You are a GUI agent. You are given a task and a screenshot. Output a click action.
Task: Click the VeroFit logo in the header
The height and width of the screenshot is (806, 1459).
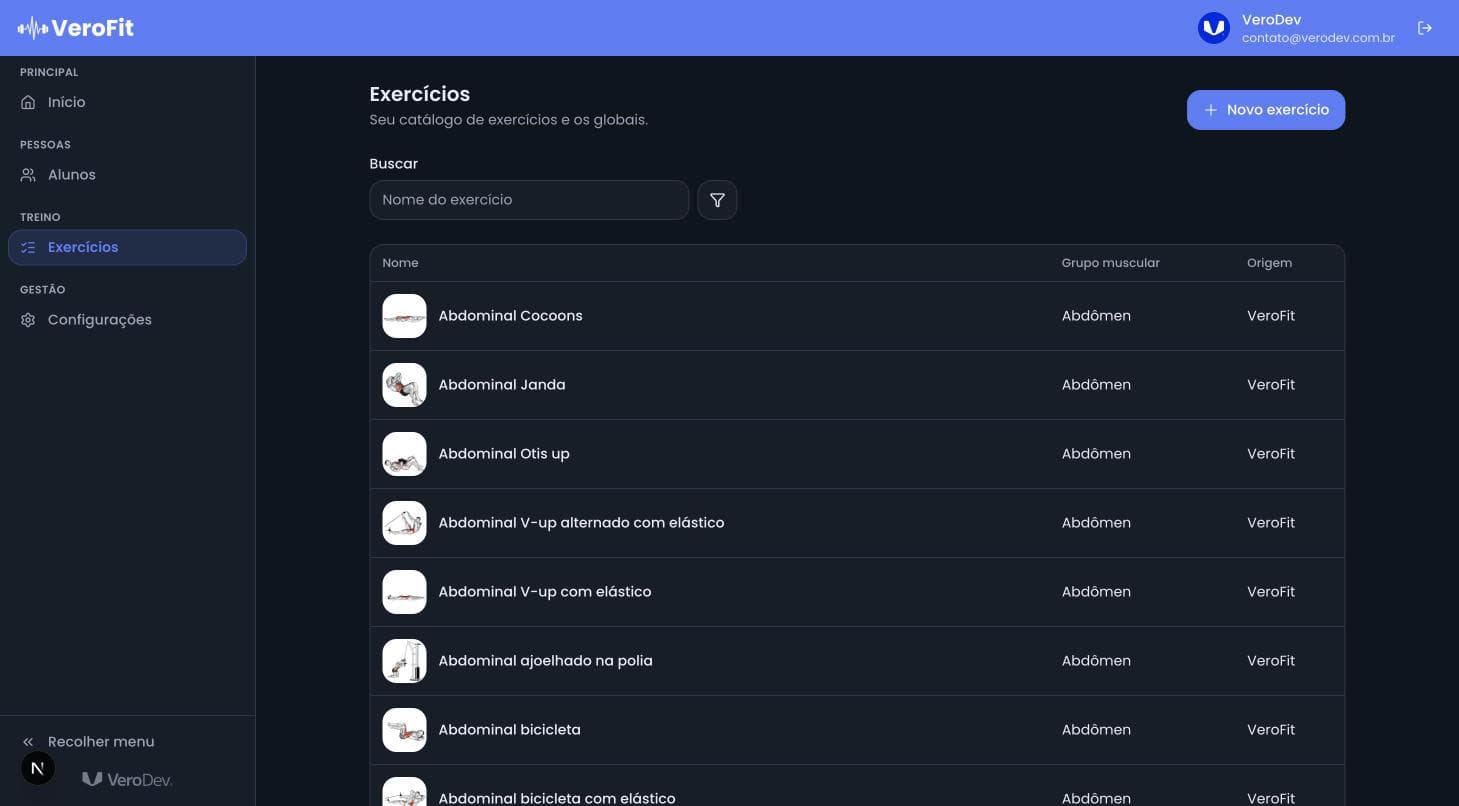[76, 28]
